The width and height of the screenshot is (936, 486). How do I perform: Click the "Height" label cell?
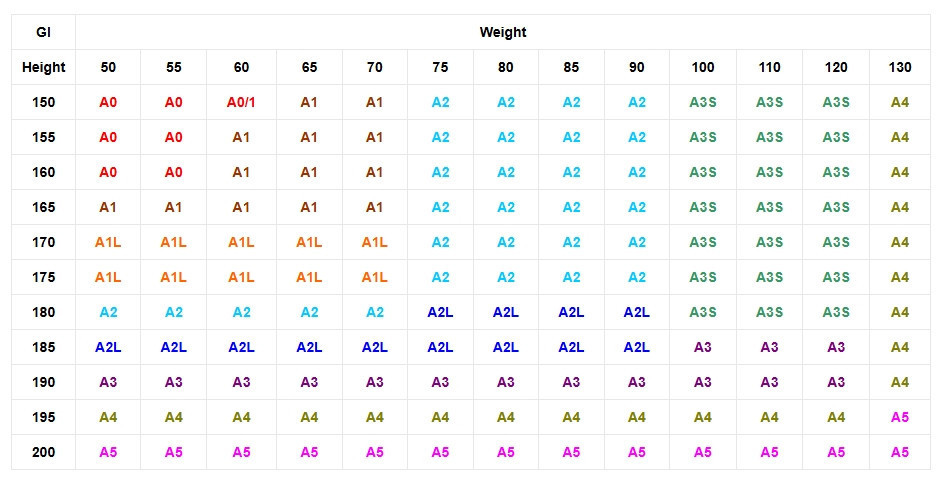pos(43,67)
